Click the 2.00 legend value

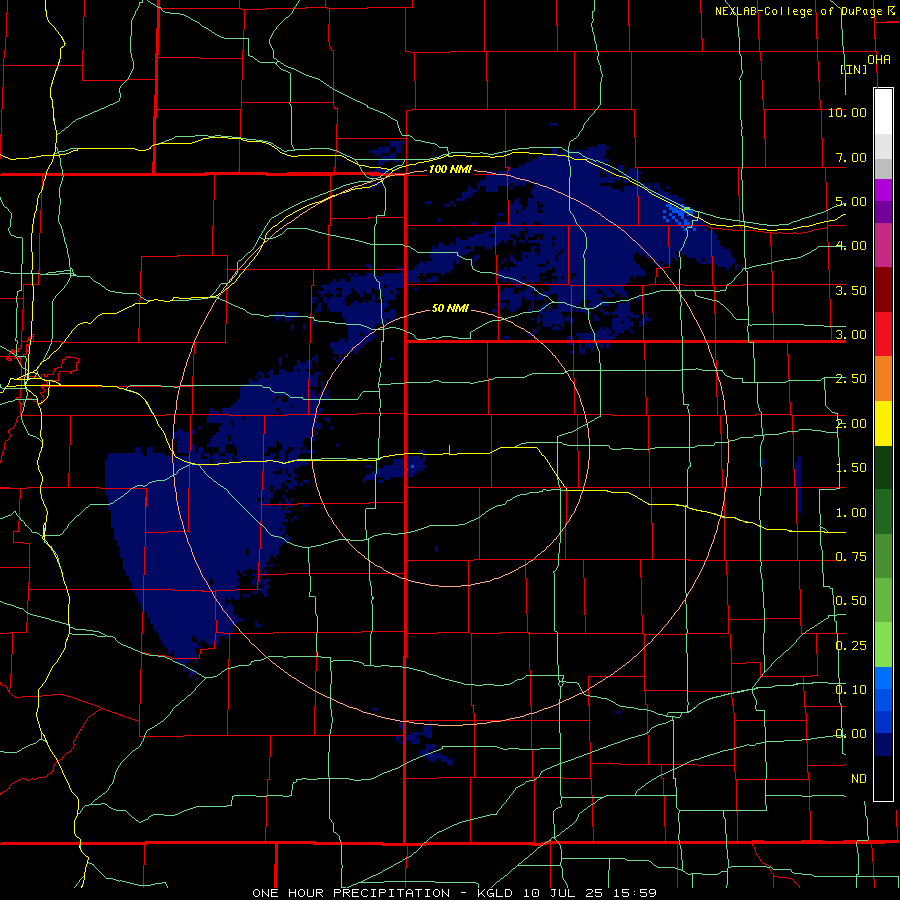point(851,424)
